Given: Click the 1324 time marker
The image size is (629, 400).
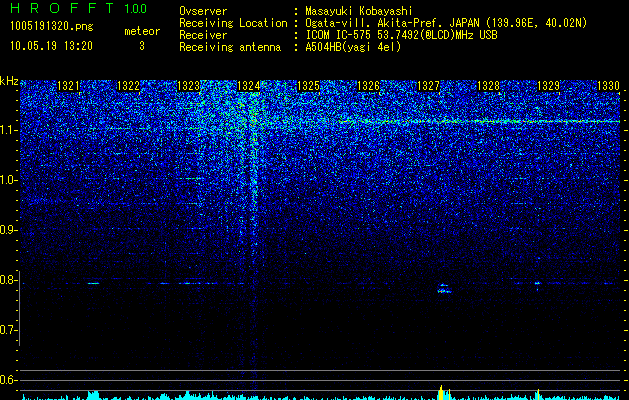Looking at the screenshot, I should [248, 86].
